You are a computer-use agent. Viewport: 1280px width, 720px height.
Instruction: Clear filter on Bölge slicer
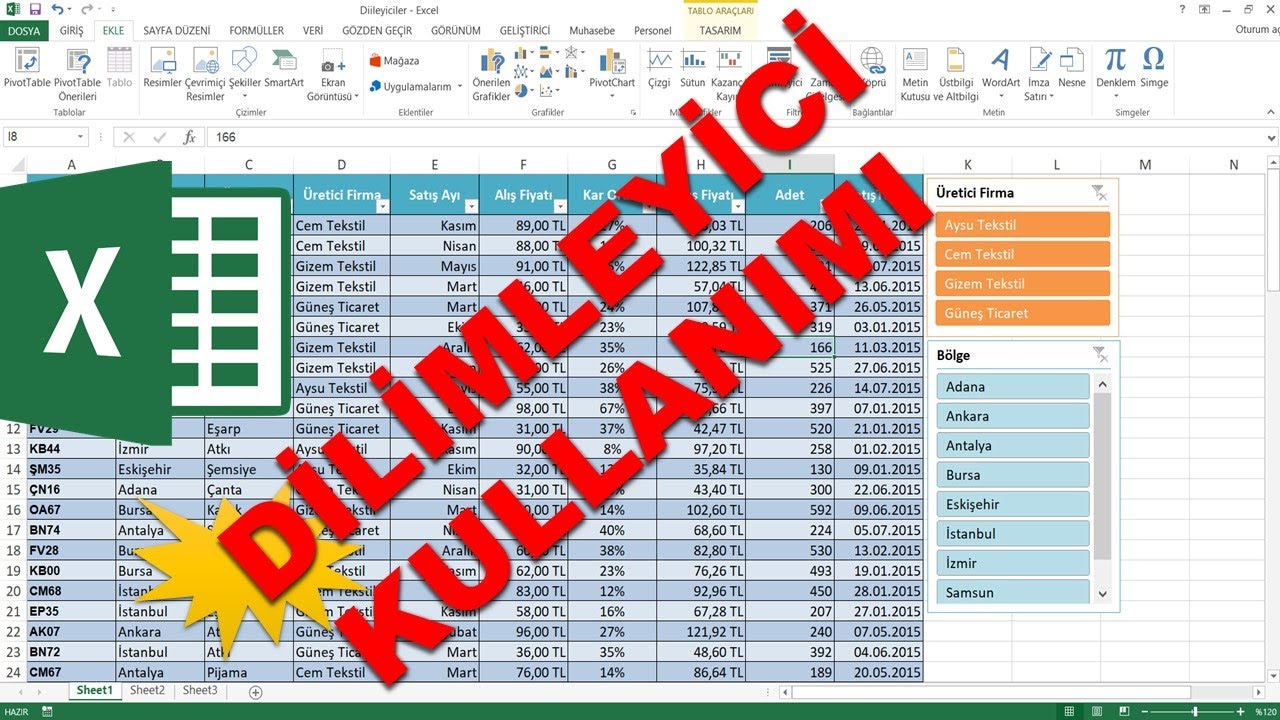1099,354
